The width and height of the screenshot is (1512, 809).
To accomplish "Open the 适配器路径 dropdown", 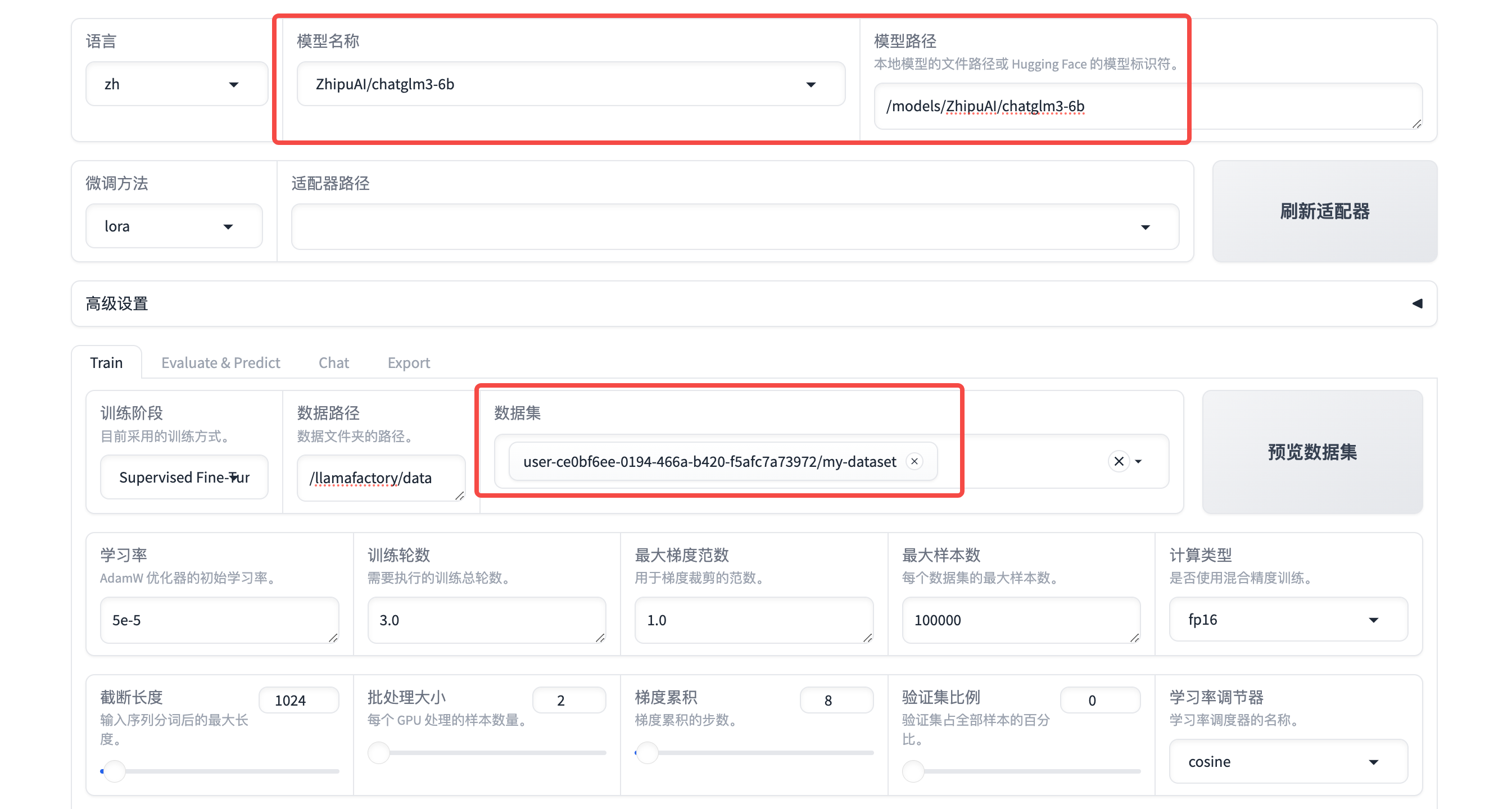I will pyautogui.click(x=735, y=226).
